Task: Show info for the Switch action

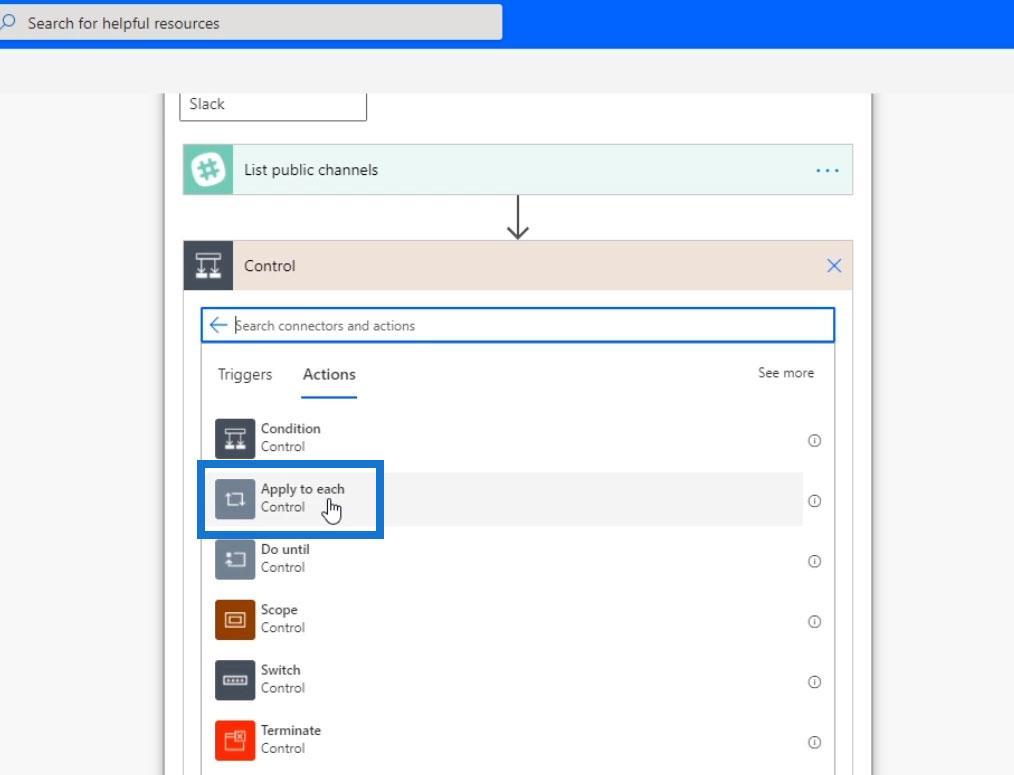Action: pos(814,682)
